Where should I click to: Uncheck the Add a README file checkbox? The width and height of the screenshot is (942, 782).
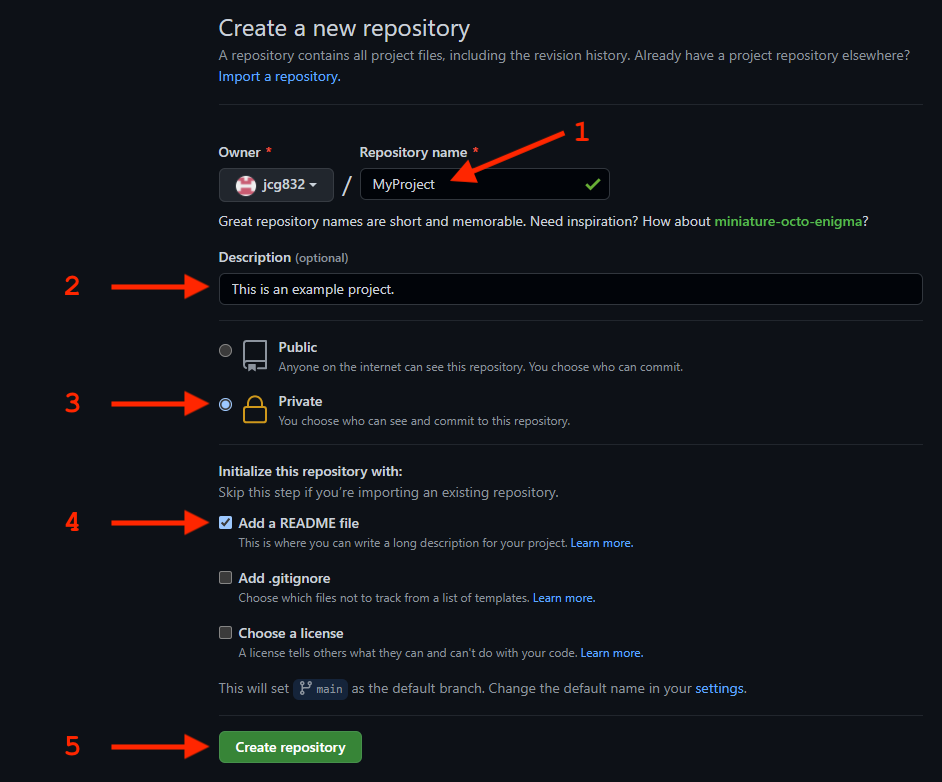(225, 523)
